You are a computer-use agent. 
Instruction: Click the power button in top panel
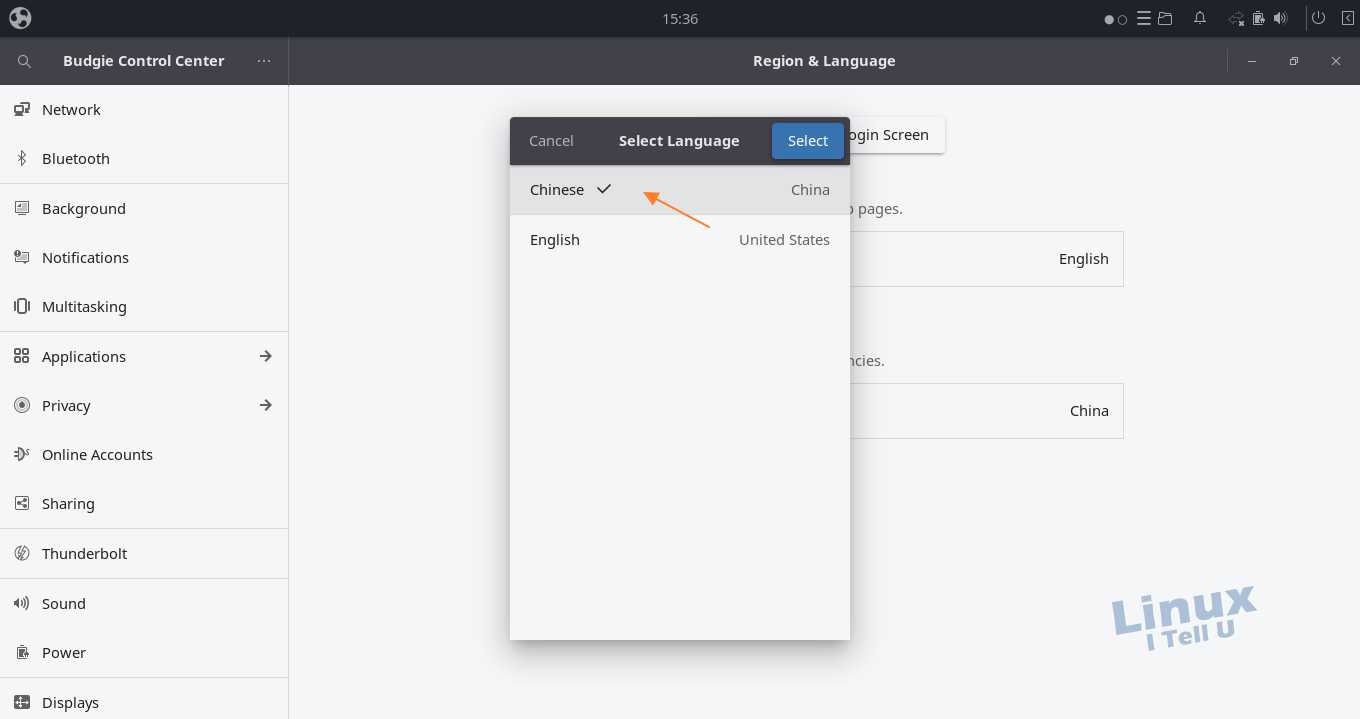tap(1318, 18)
